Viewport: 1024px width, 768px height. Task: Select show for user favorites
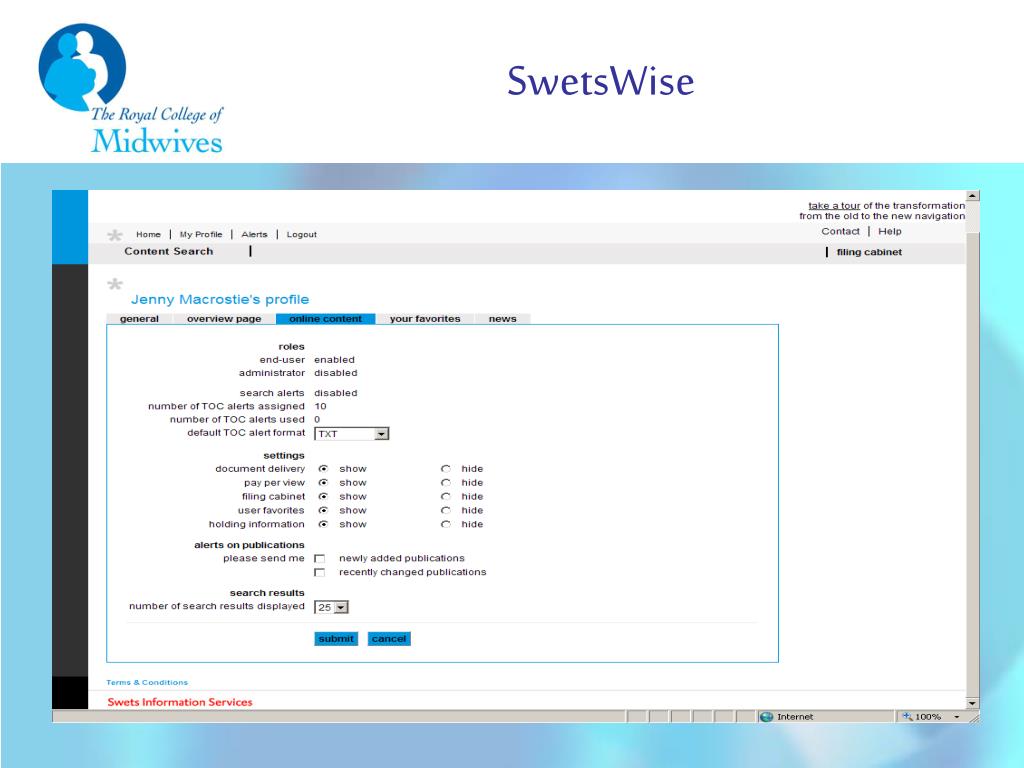click(323, 510)
